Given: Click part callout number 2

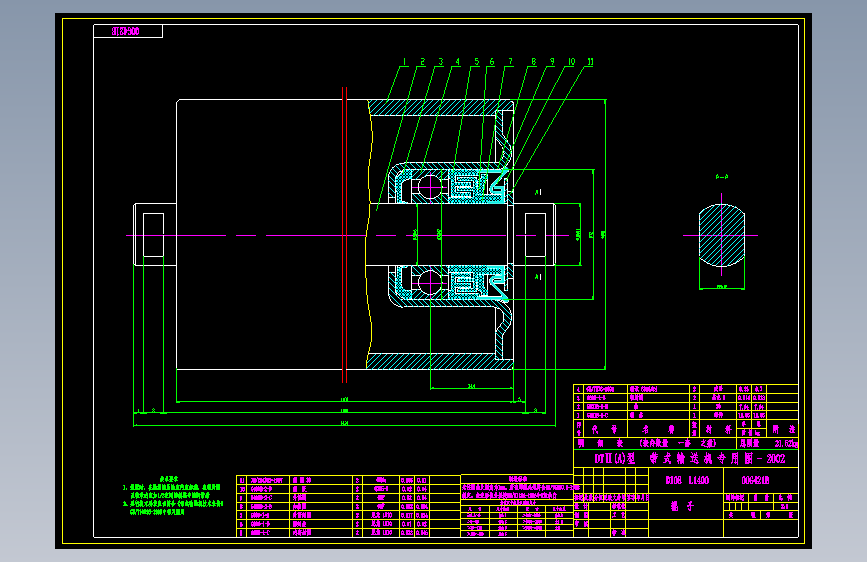Looking at the screenshot, I should click(423, 62).
